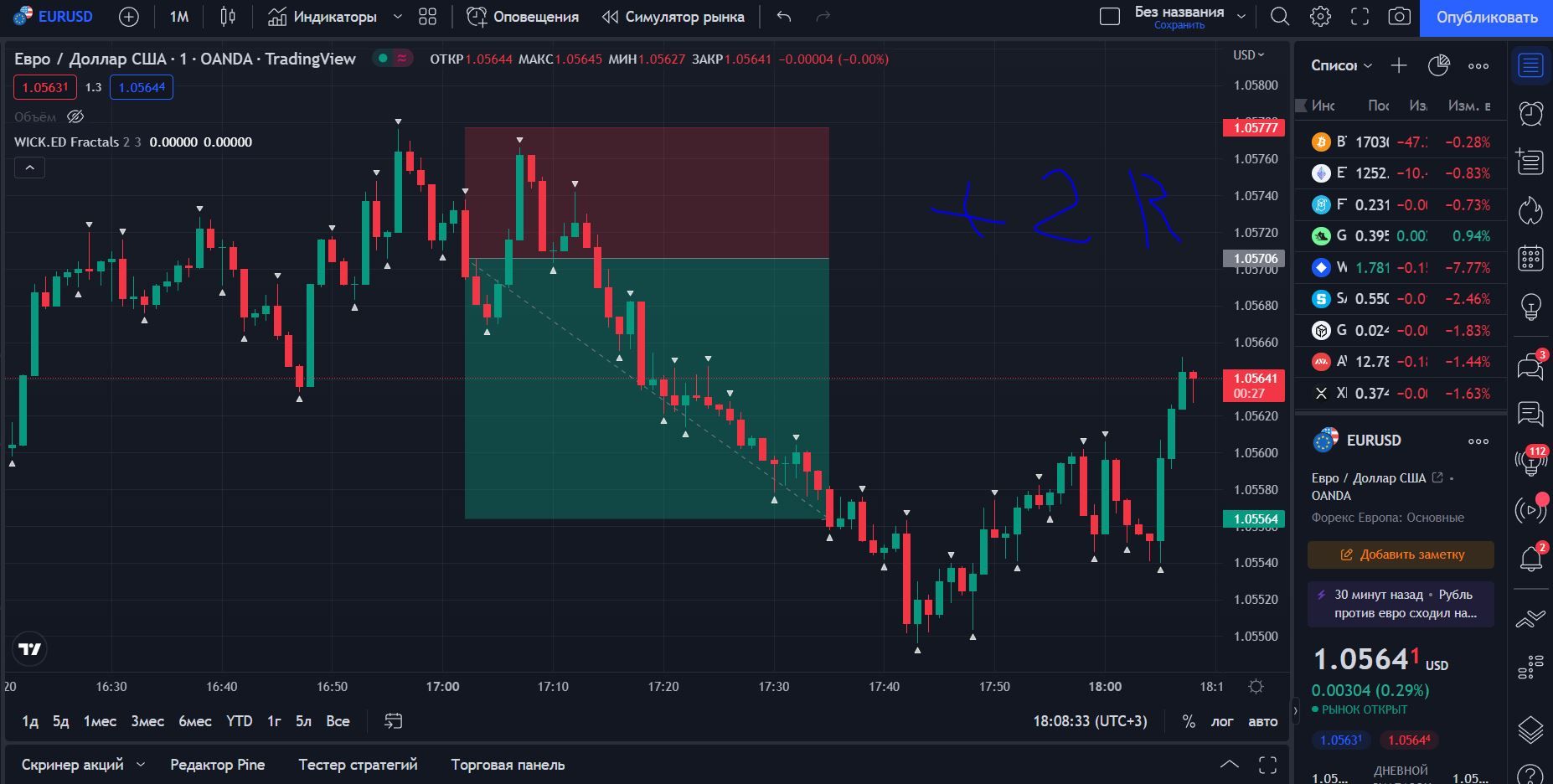Screen dimensions: 1553x784
Task: Open news item Рубль против евро
Action: click(1401, 604)
